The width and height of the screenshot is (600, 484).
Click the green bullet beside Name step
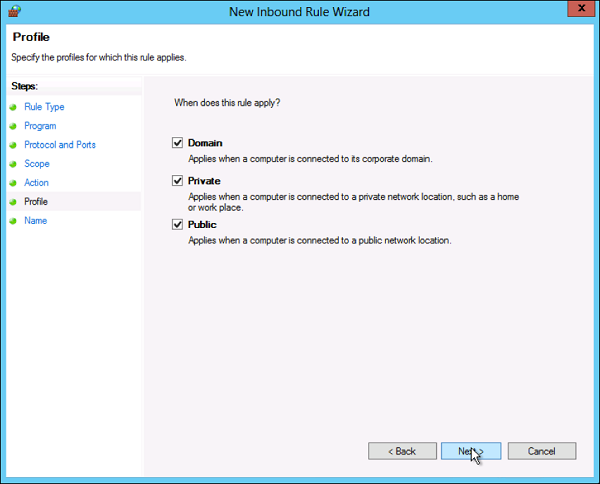13,221
